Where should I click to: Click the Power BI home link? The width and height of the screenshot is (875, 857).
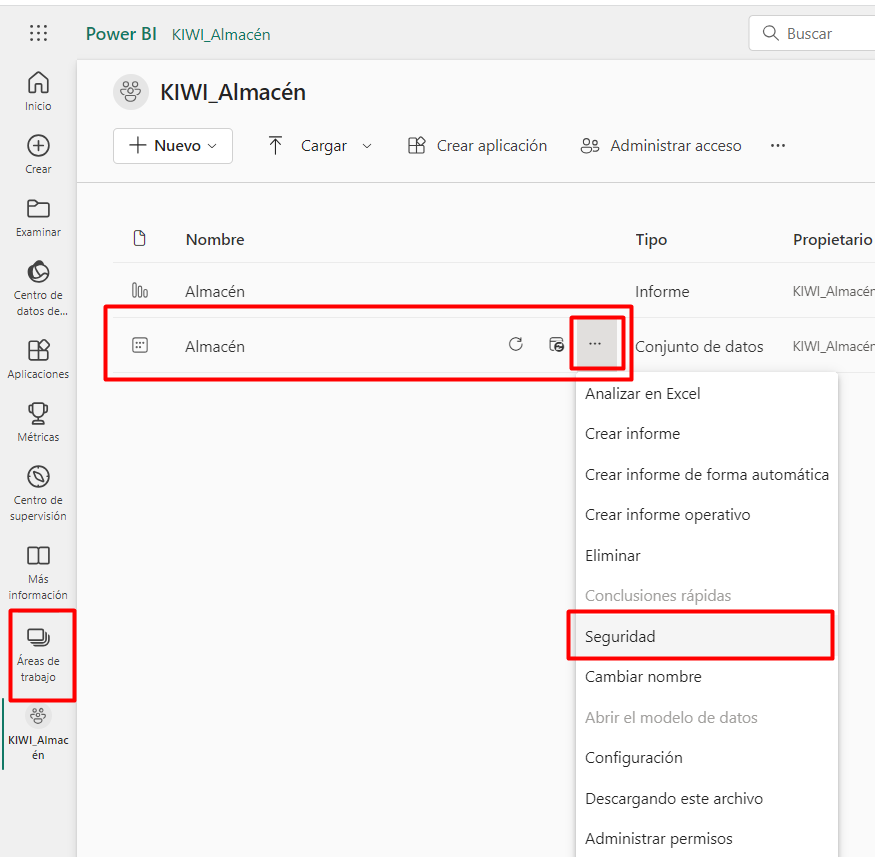pos(121,34)
